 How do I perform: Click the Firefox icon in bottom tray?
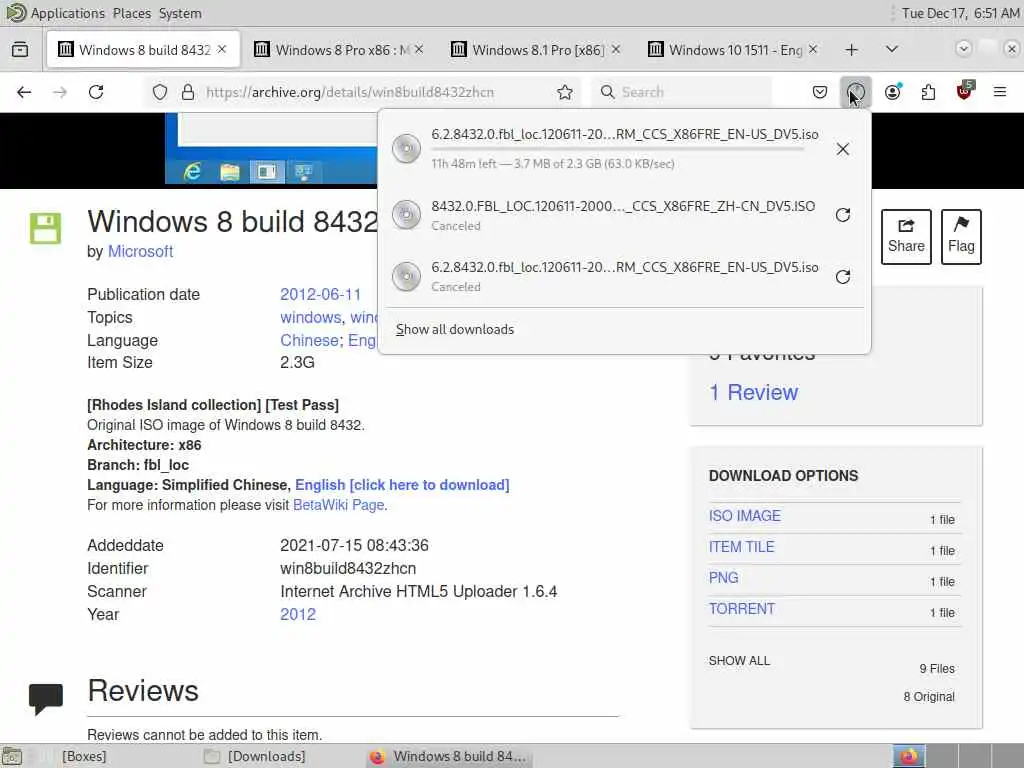908,756
